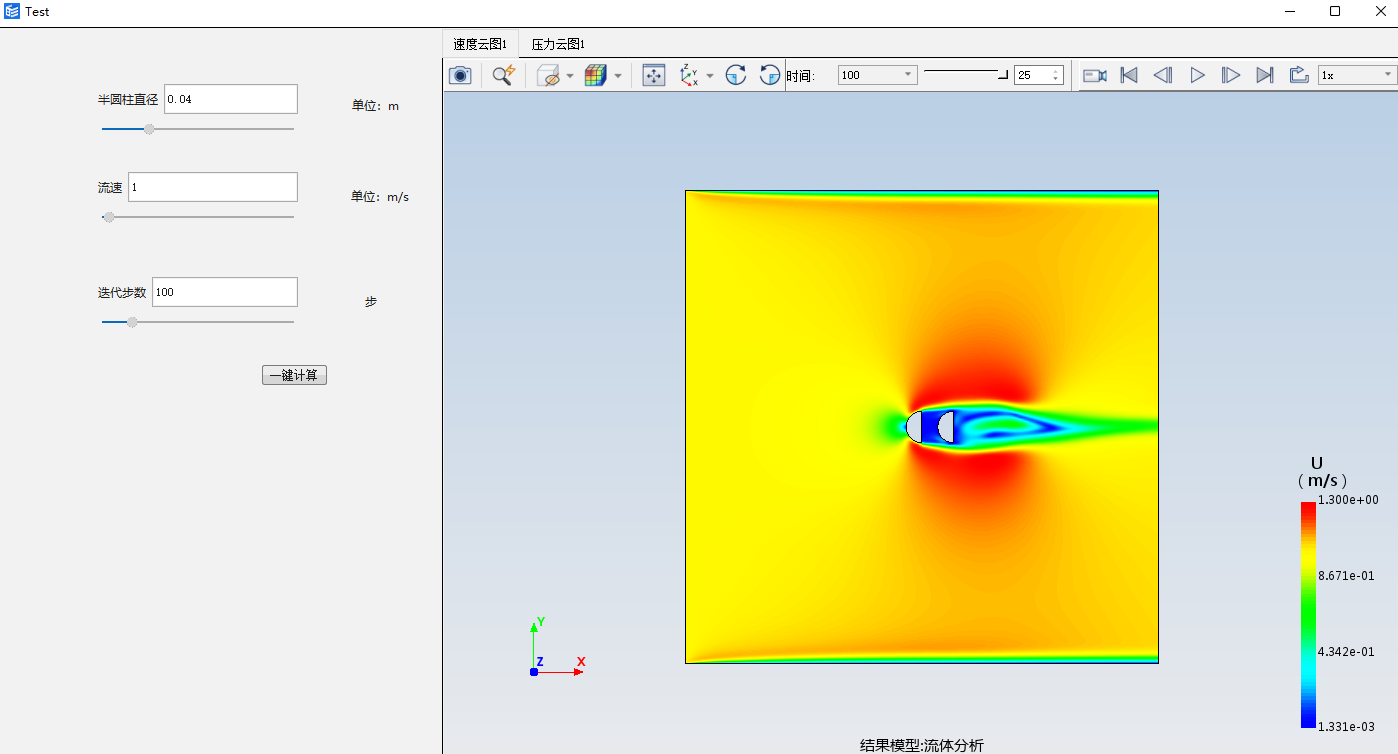
Task: Click the 流速 input field
Action: [213, 187]
